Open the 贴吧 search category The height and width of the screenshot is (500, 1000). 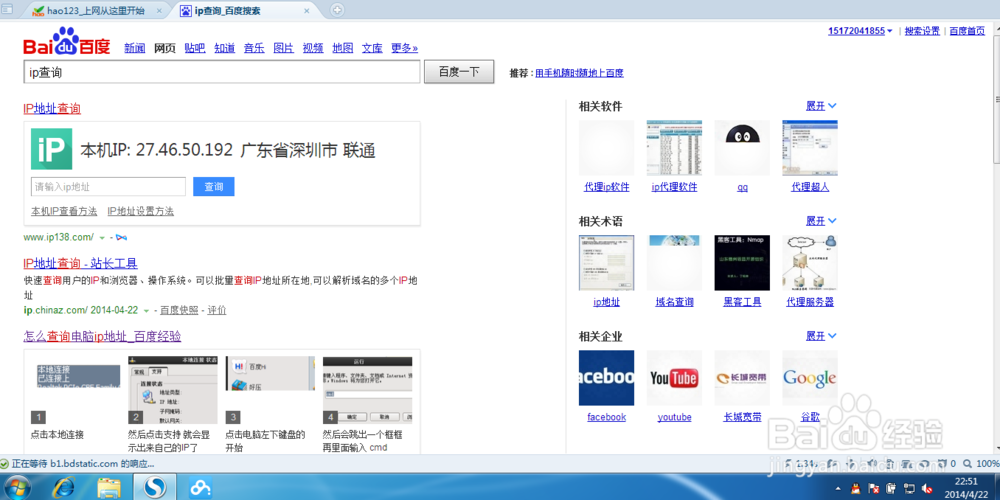click(195, 48)
